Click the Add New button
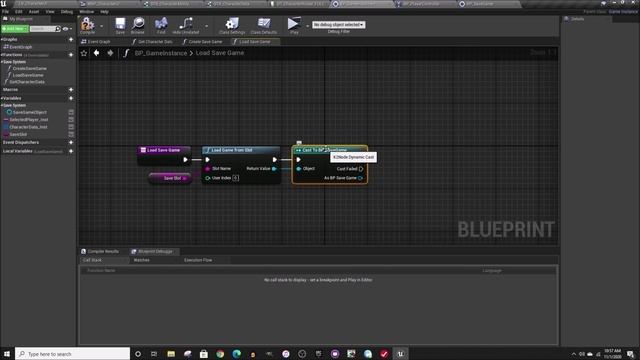640x360 pixels. [15, 29]
